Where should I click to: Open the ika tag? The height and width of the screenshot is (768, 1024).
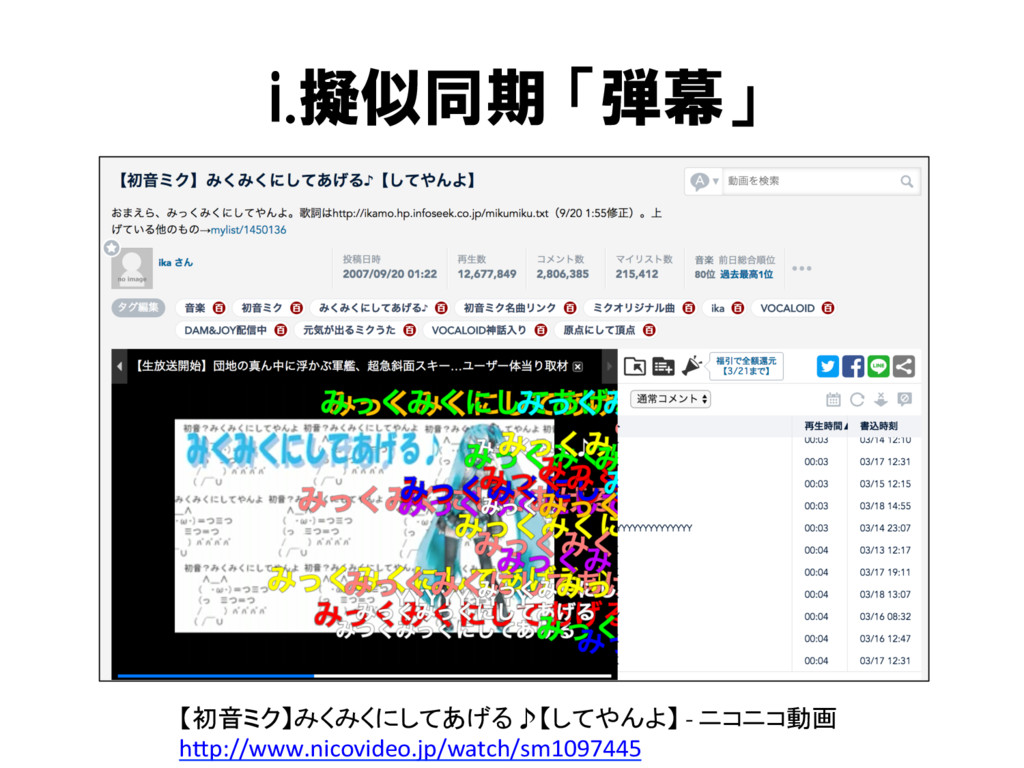pos(718,308)
